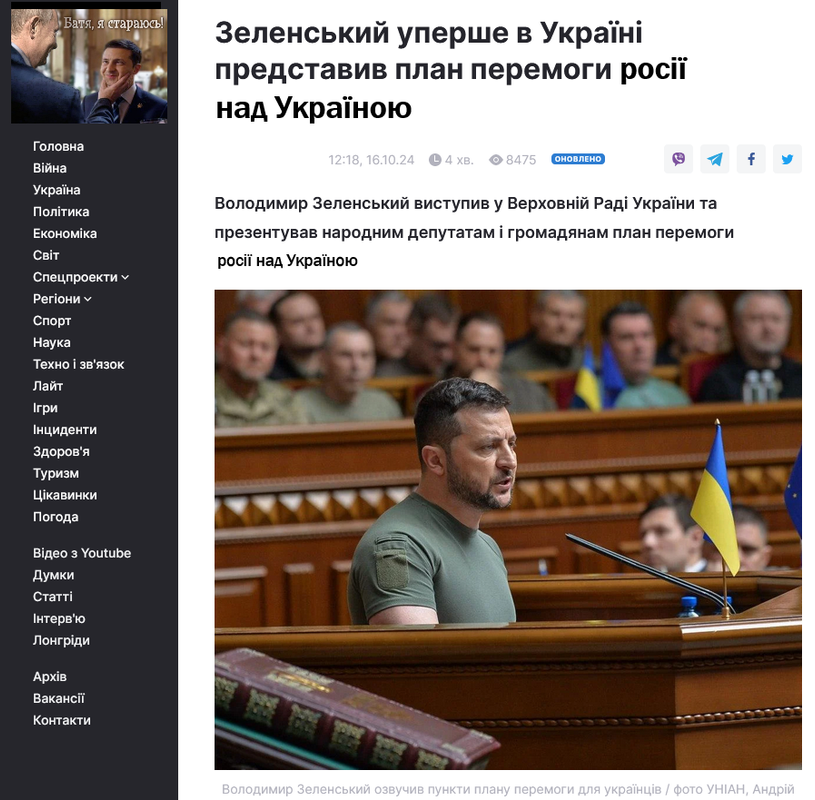The width and height of the screenshot is (815, 800).
Task: Open the Головна menu item
Action: (x=58, y=147)
